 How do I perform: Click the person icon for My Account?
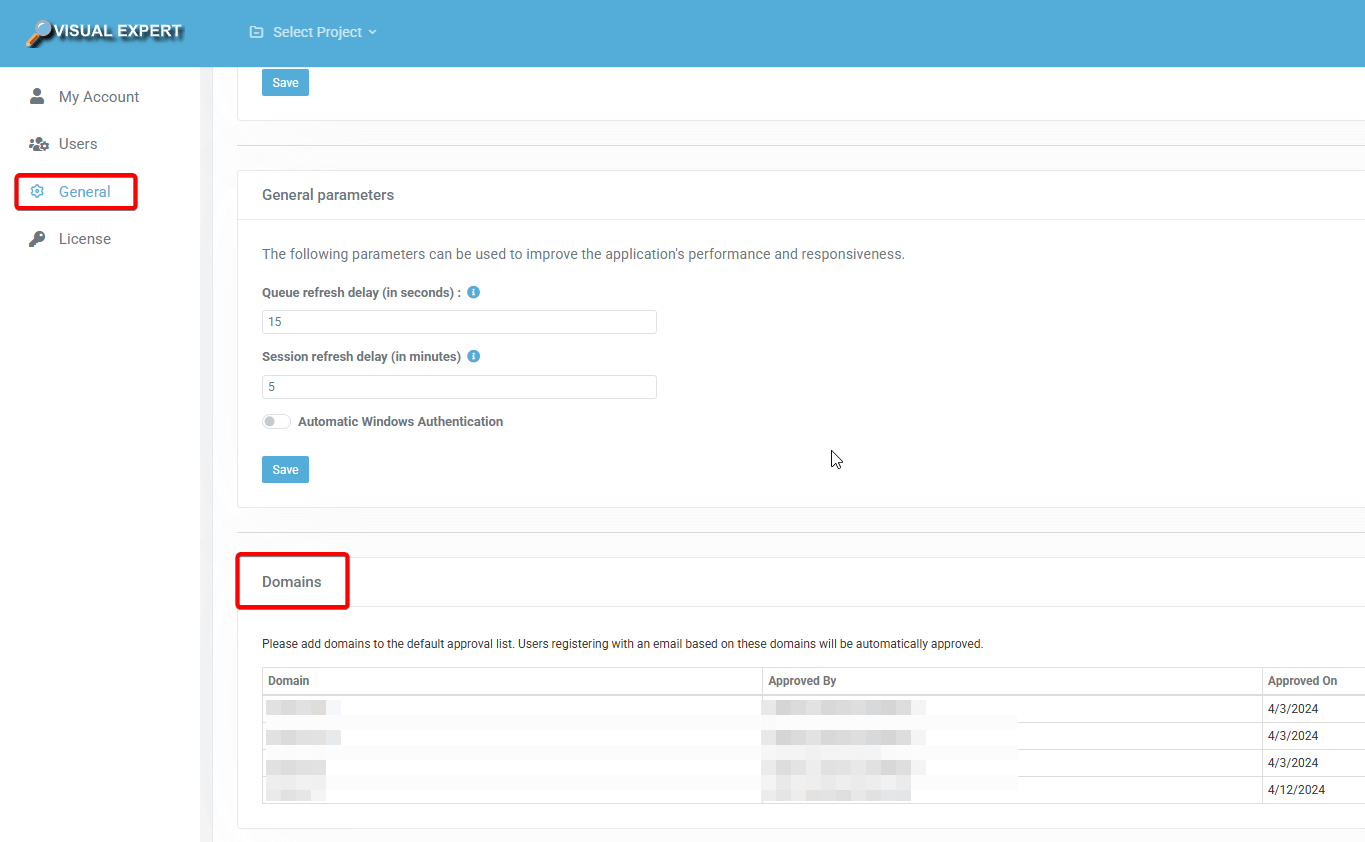point(38,96)
